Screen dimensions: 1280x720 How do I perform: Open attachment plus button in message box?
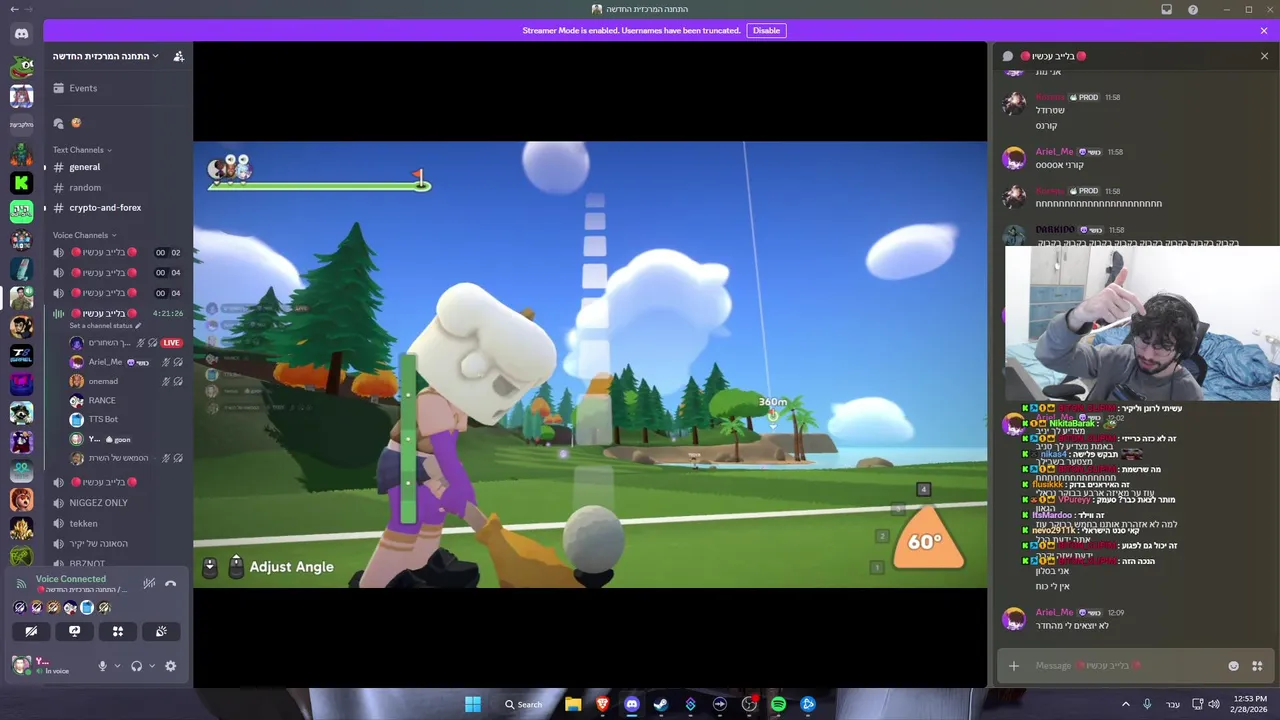tap(1013, 666)
